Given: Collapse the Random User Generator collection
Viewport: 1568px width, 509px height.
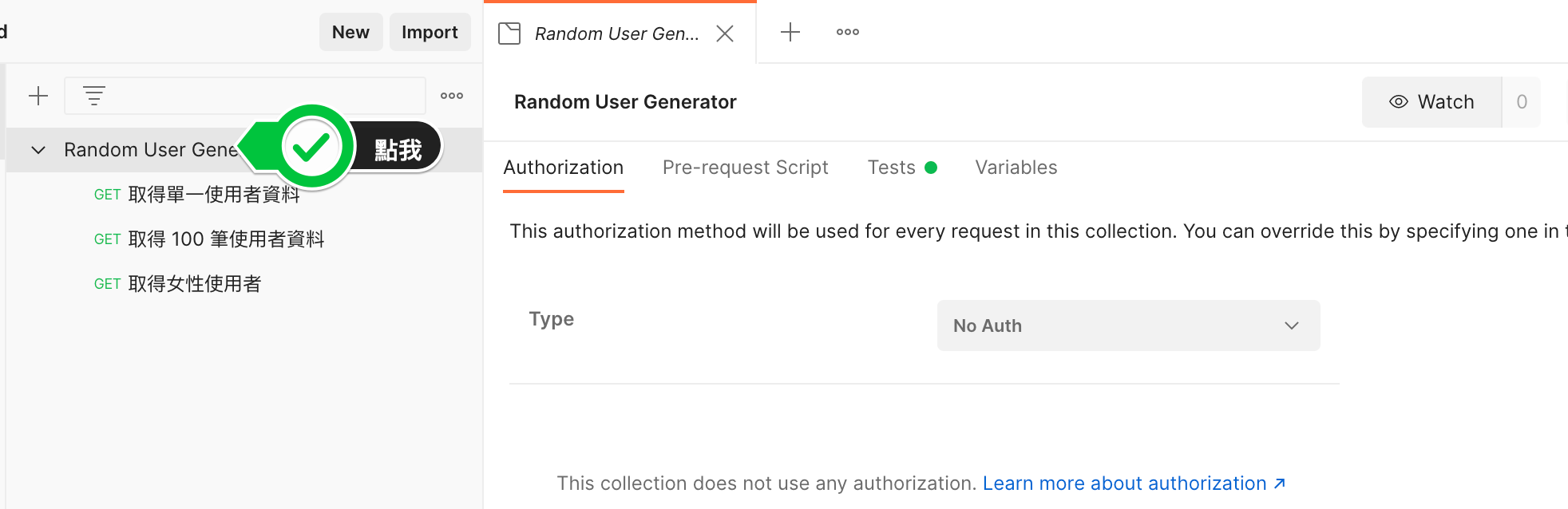Looking at the screenshot, I should point(38,150).
